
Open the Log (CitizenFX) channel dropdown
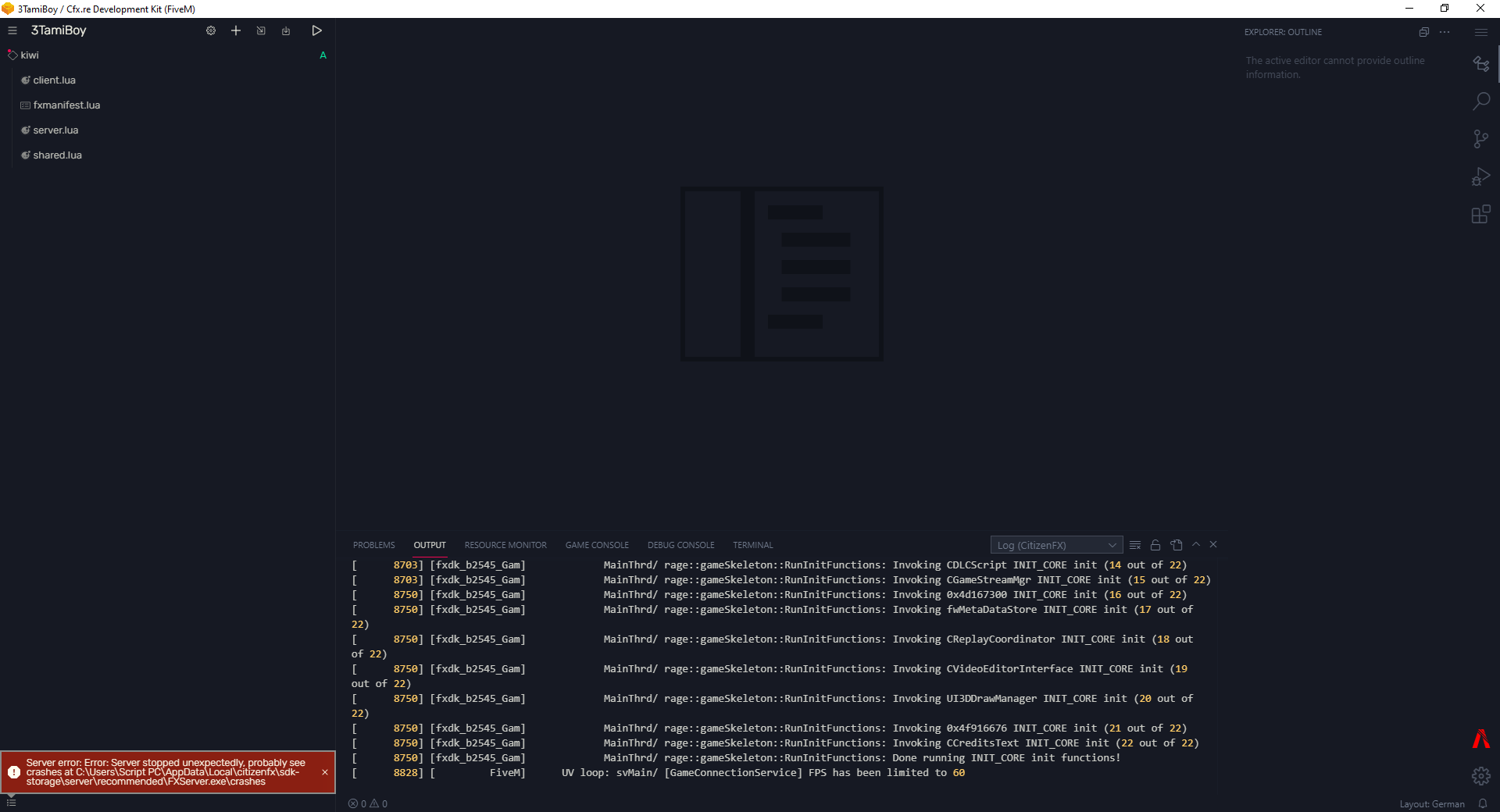click(1055, 545)
